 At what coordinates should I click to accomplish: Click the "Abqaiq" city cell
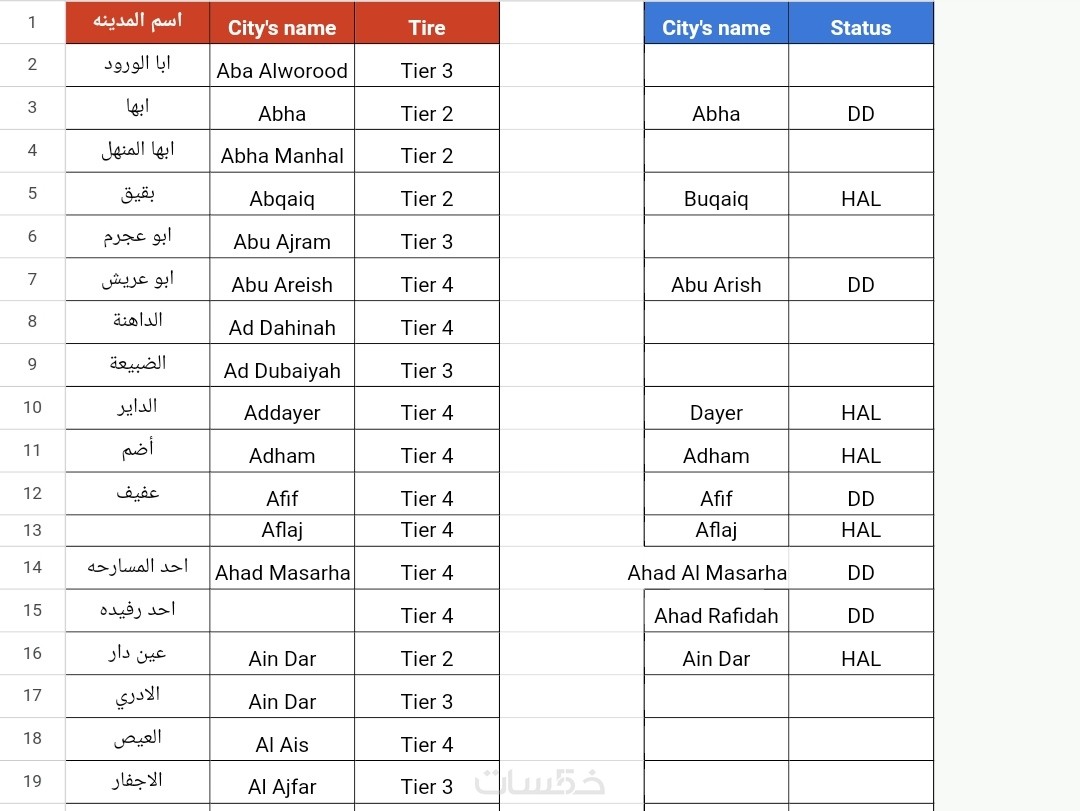tap(282, 198)
